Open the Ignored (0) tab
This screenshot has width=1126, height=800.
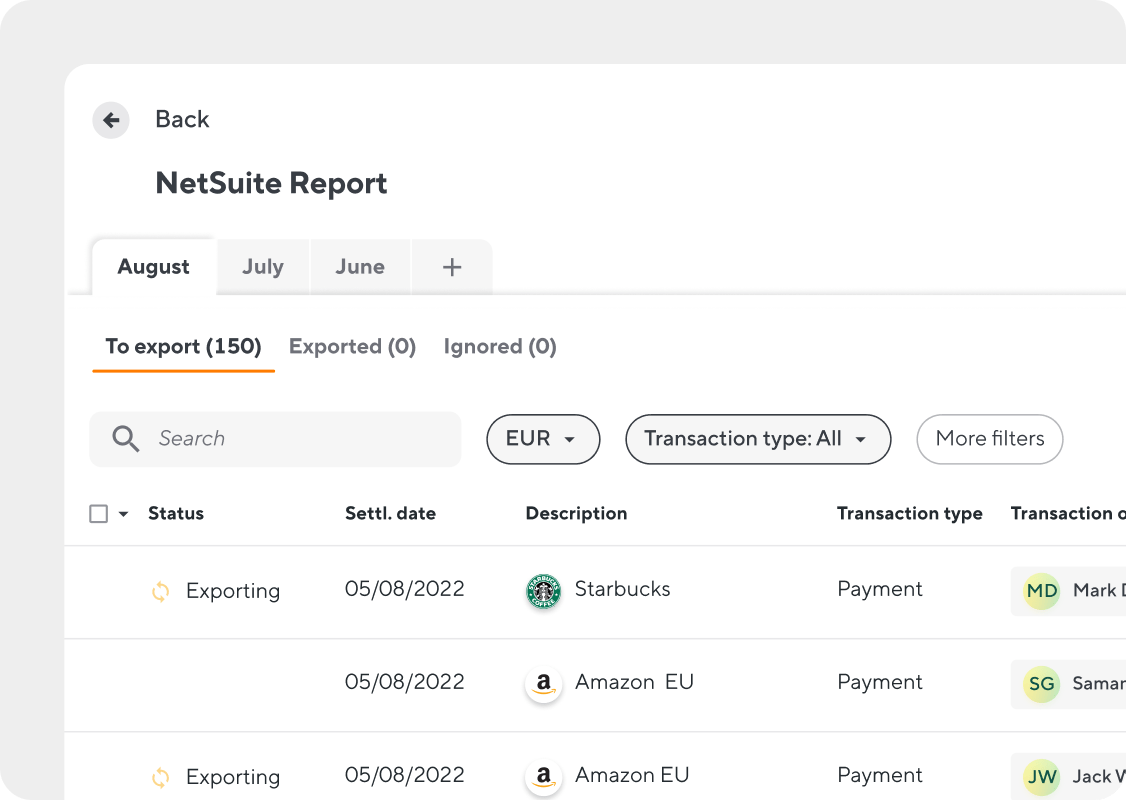point(500,347)
